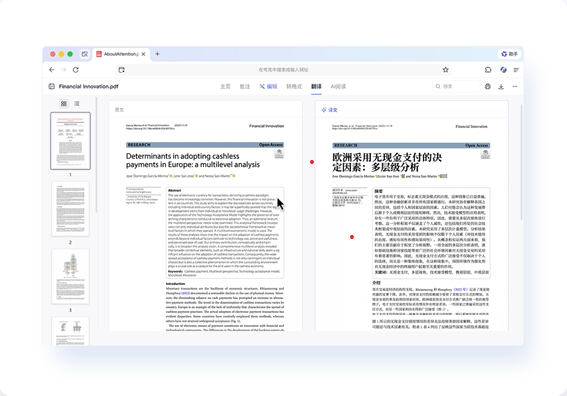Switch to the 批注 tab

click(x=245, y=86)
